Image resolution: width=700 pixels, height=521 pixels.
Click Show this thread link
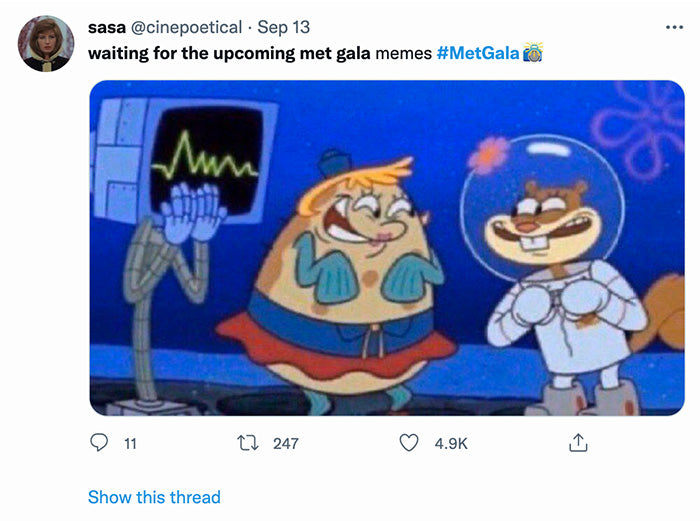[154, 497]
